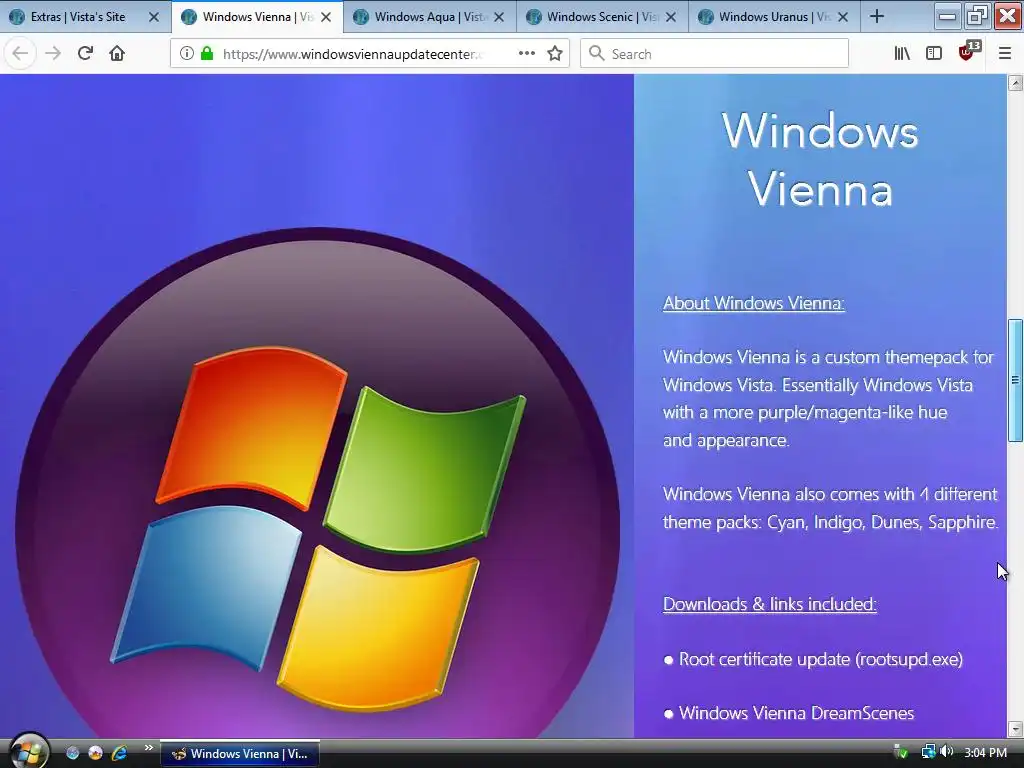This screenshot has height=768, width=1024.
Task: Open a new tab with plus
Action: tap(877, 17)
